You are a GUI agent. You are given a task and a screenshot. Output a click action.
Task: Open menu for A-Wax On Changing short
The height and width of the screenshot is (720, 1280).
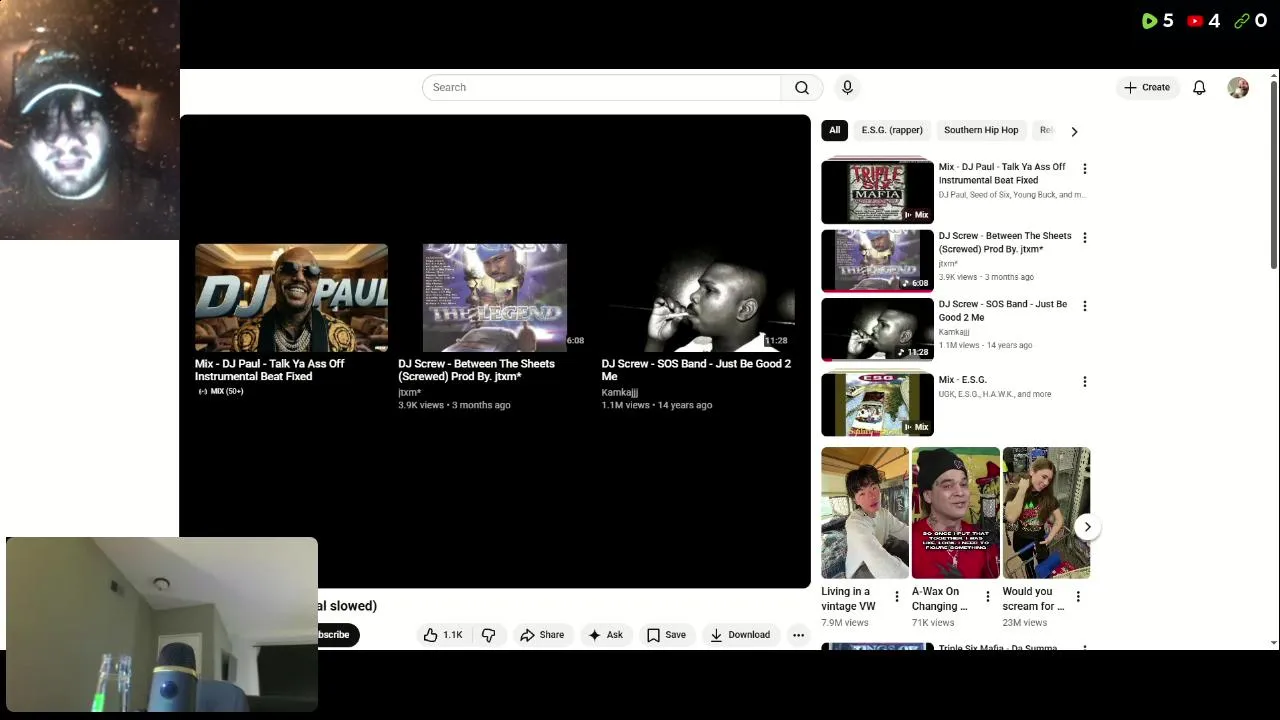point(987,597)
